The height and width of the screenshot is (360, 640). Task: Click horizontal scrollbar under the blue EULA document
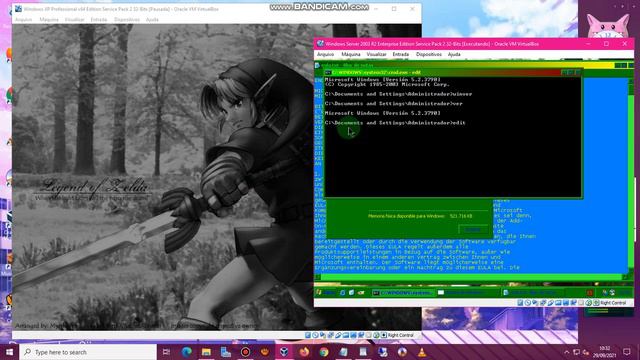tap(471, 277)
